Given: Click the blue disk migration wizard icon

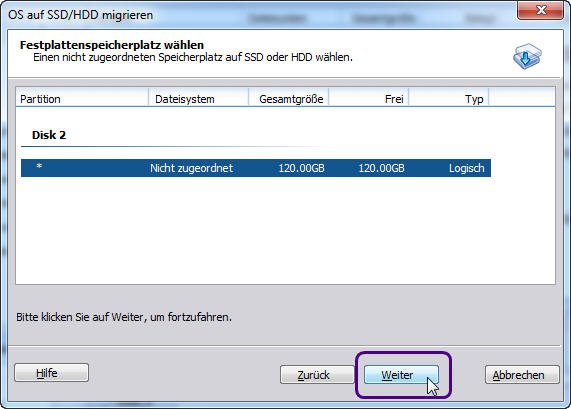Looking at the screenshot, I should (x=527, y=56).
